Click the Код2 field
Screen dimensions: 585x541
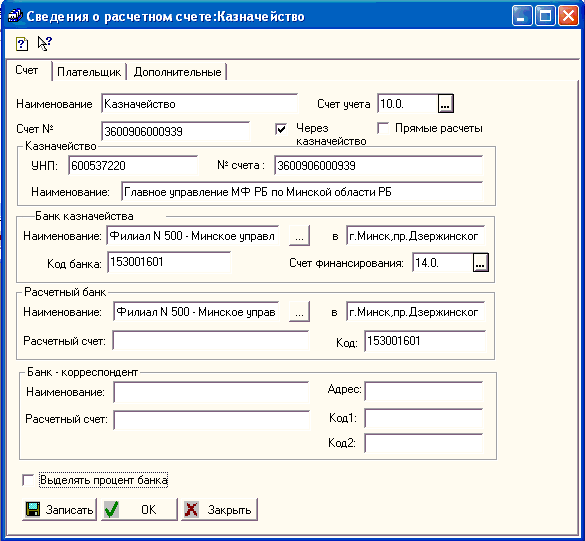[x=424, y=443]
